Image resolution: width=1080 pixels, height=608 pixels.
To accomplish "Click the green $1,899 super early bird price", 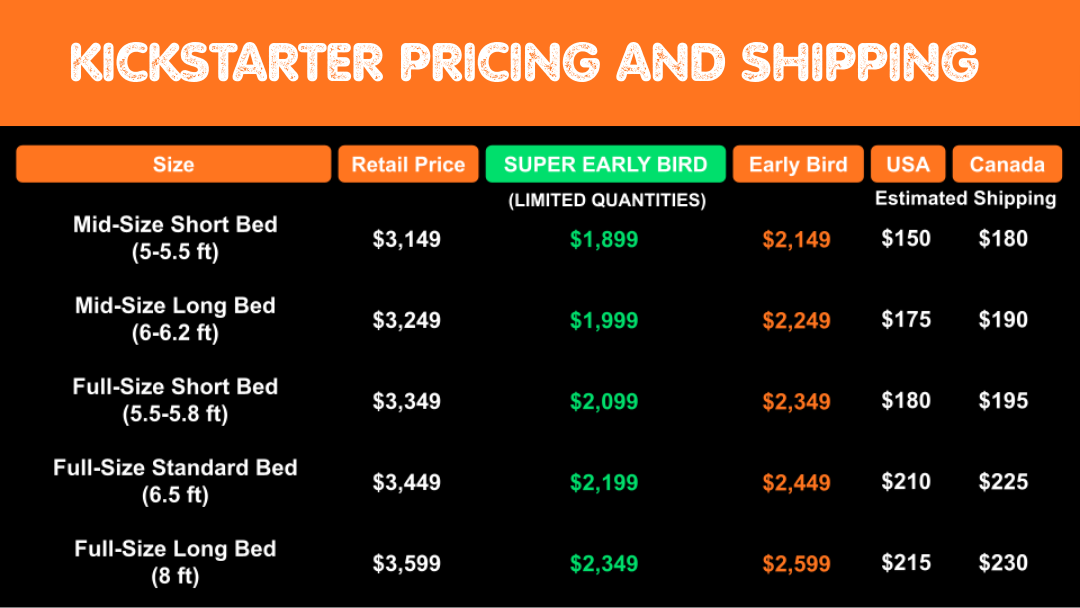I will 604,239.
